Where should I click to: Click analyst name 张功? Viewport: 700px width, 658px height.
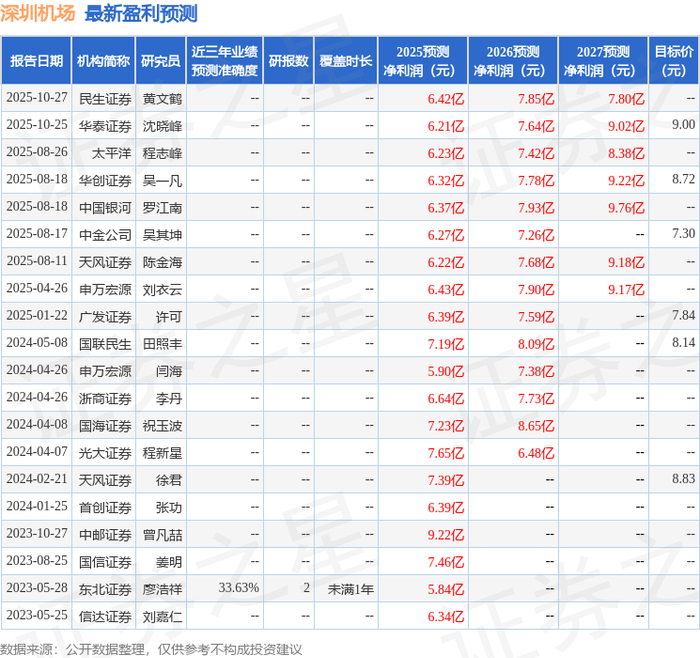[169, 507]
